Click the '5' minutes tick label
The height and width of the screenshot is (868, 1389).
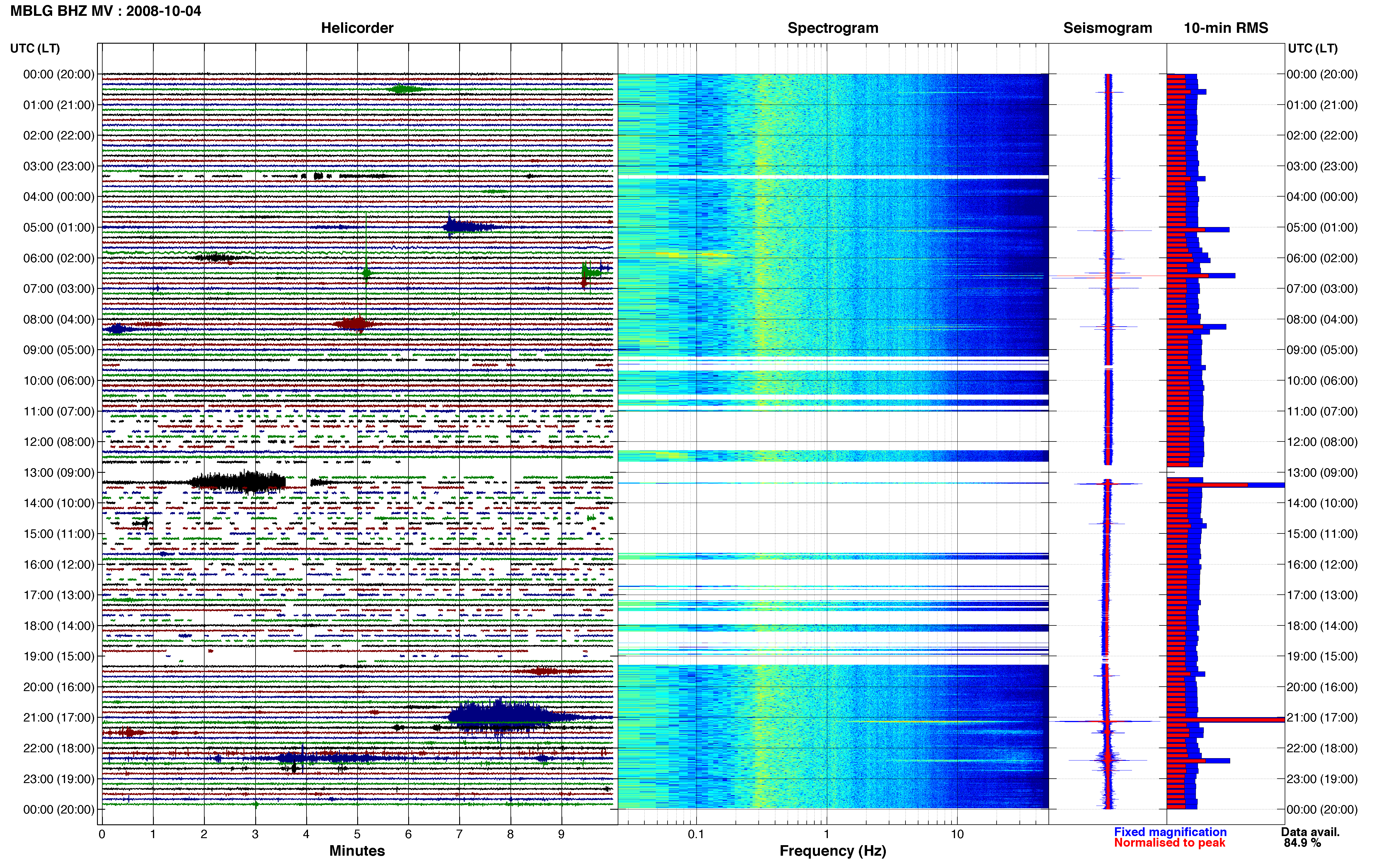pyautogui.click(x=357, y=834)
